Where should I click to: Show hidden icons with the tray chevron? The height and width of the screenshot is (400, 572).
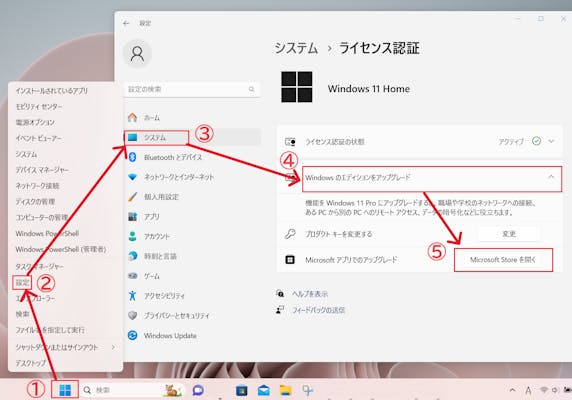point(512,390)
